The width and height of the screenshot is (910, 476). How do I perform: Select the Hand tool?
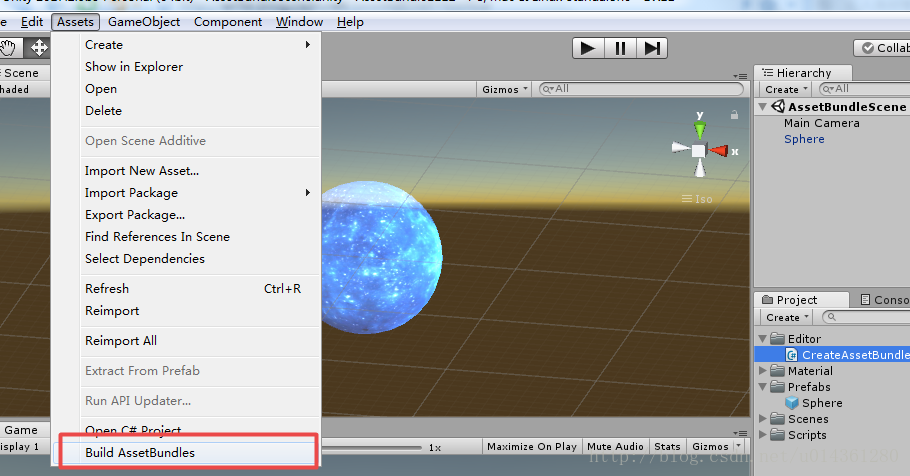pyautogui.click(x=8, y=48)
